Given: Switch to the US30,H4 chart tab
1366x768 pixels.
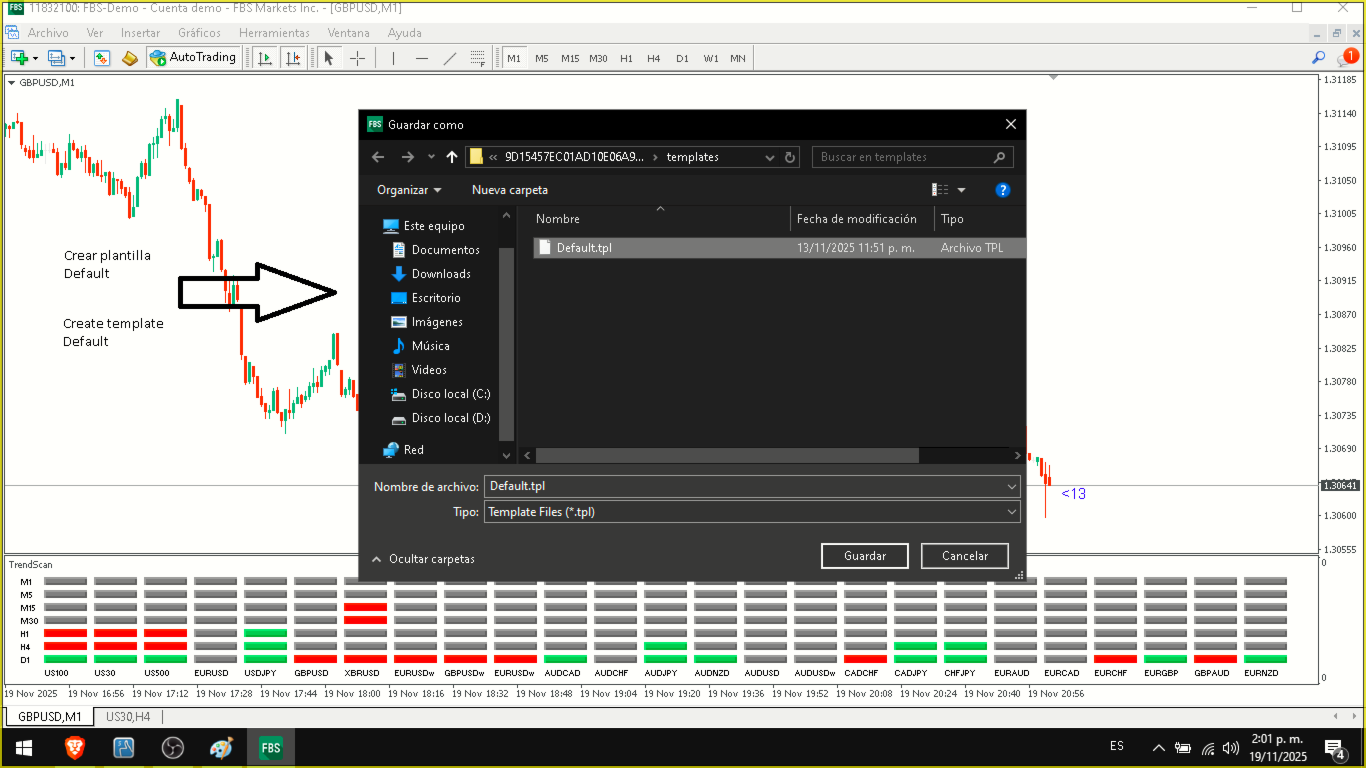Looking at the screenshot, I should click(130, 717).
